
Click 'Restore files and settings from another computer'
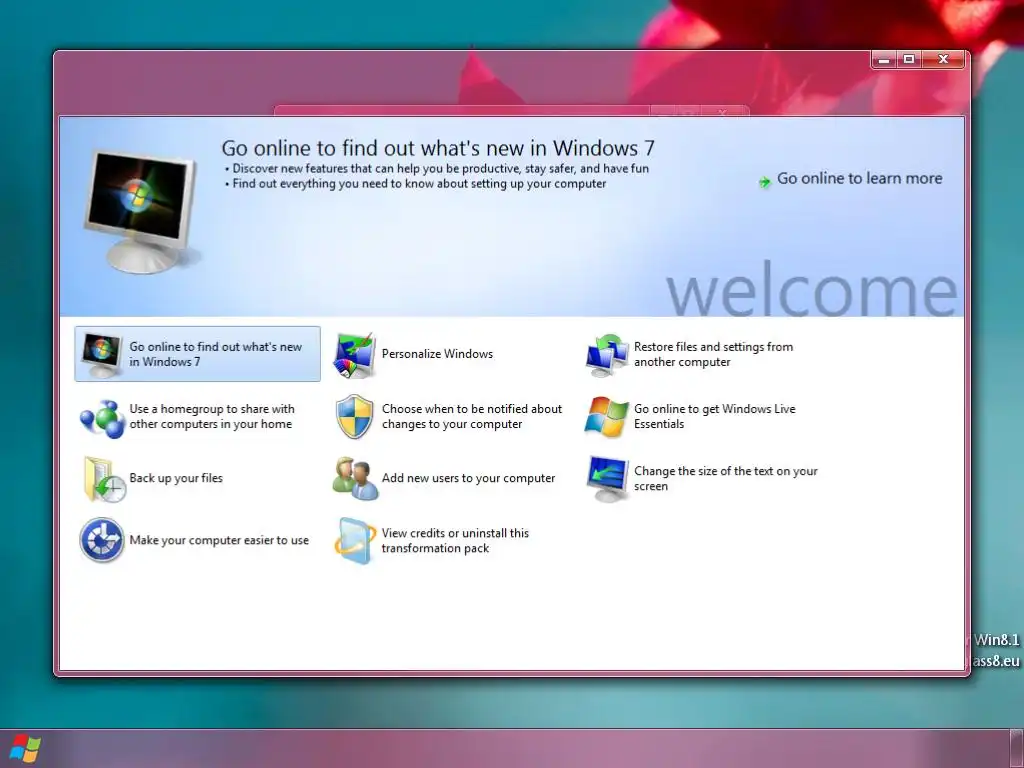pyautogui.click(x=713, y=354)
